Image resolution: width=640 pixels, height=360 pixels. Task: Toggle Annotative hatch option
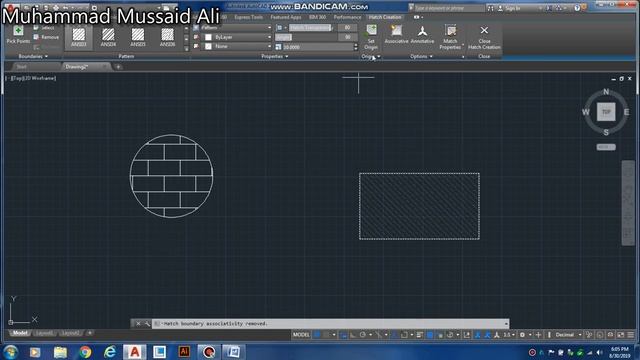point(422,35)
